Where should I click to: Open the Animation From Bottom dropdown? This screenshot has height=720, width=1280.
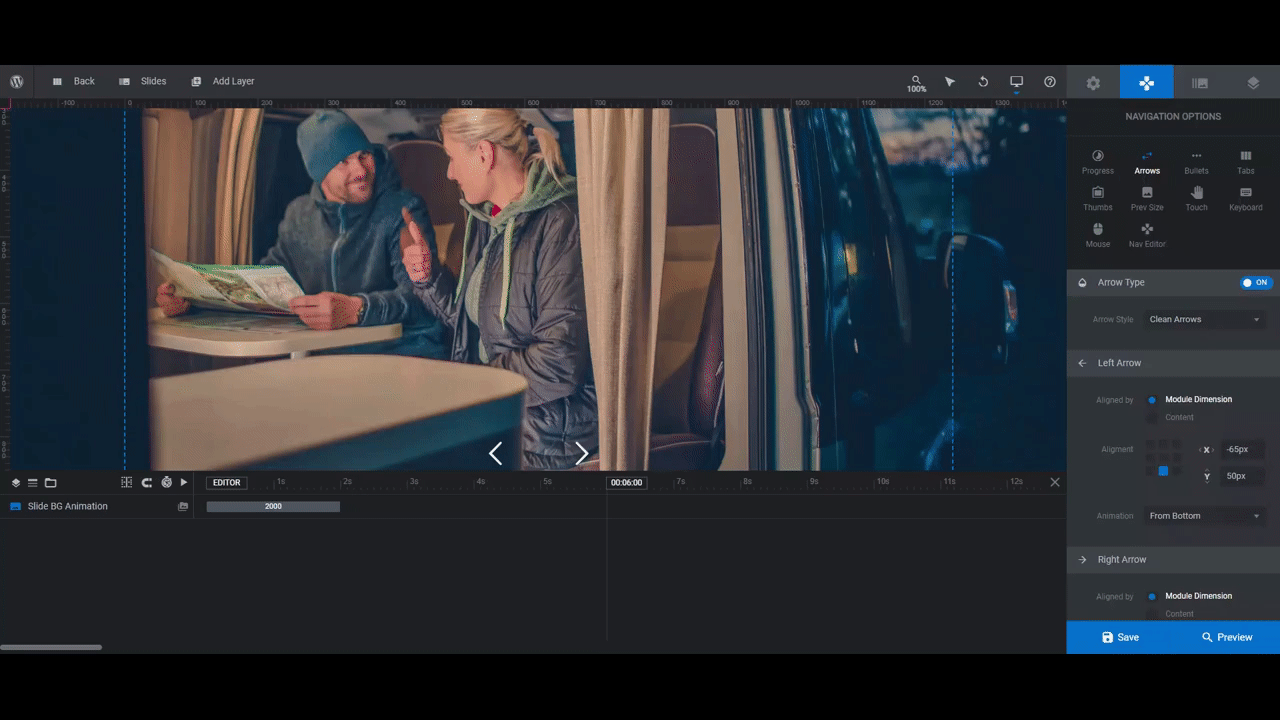pyautogui.click(x=1204, y=516)
